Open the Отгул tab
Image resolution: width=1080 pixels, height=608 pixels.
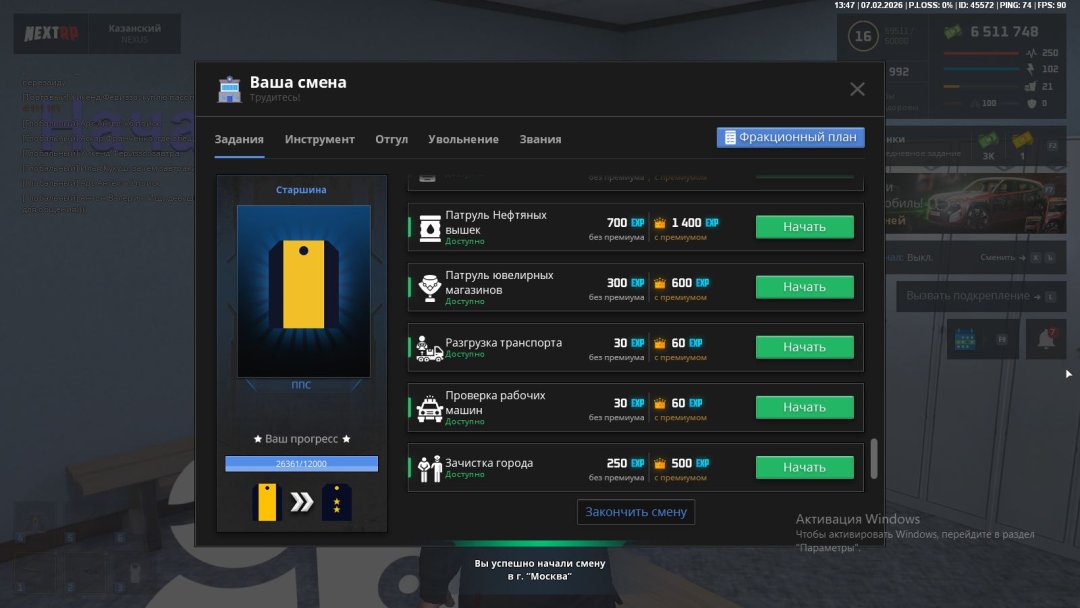(391, 139)
